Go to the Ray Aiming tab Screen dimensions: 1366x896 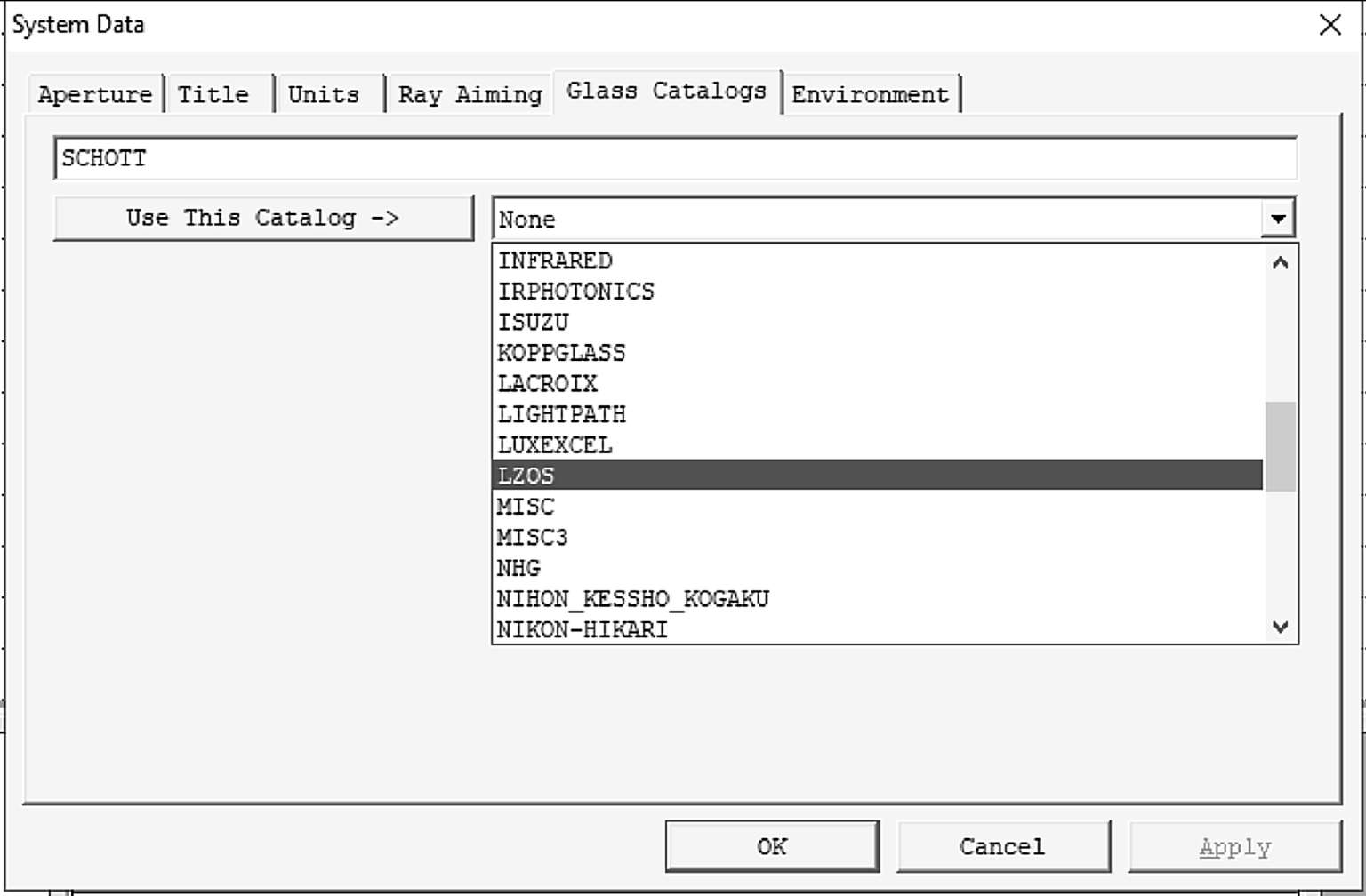click(x=470, y=94)
